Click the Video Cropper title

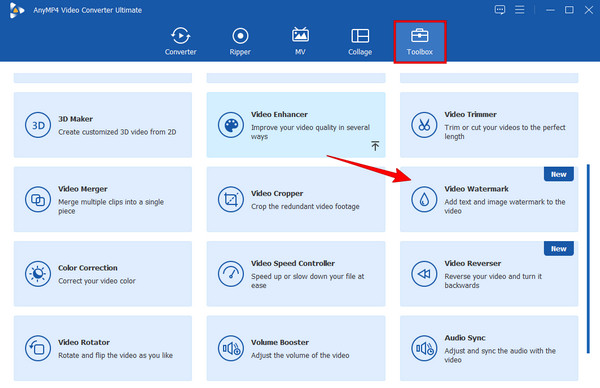coord(277,194)
